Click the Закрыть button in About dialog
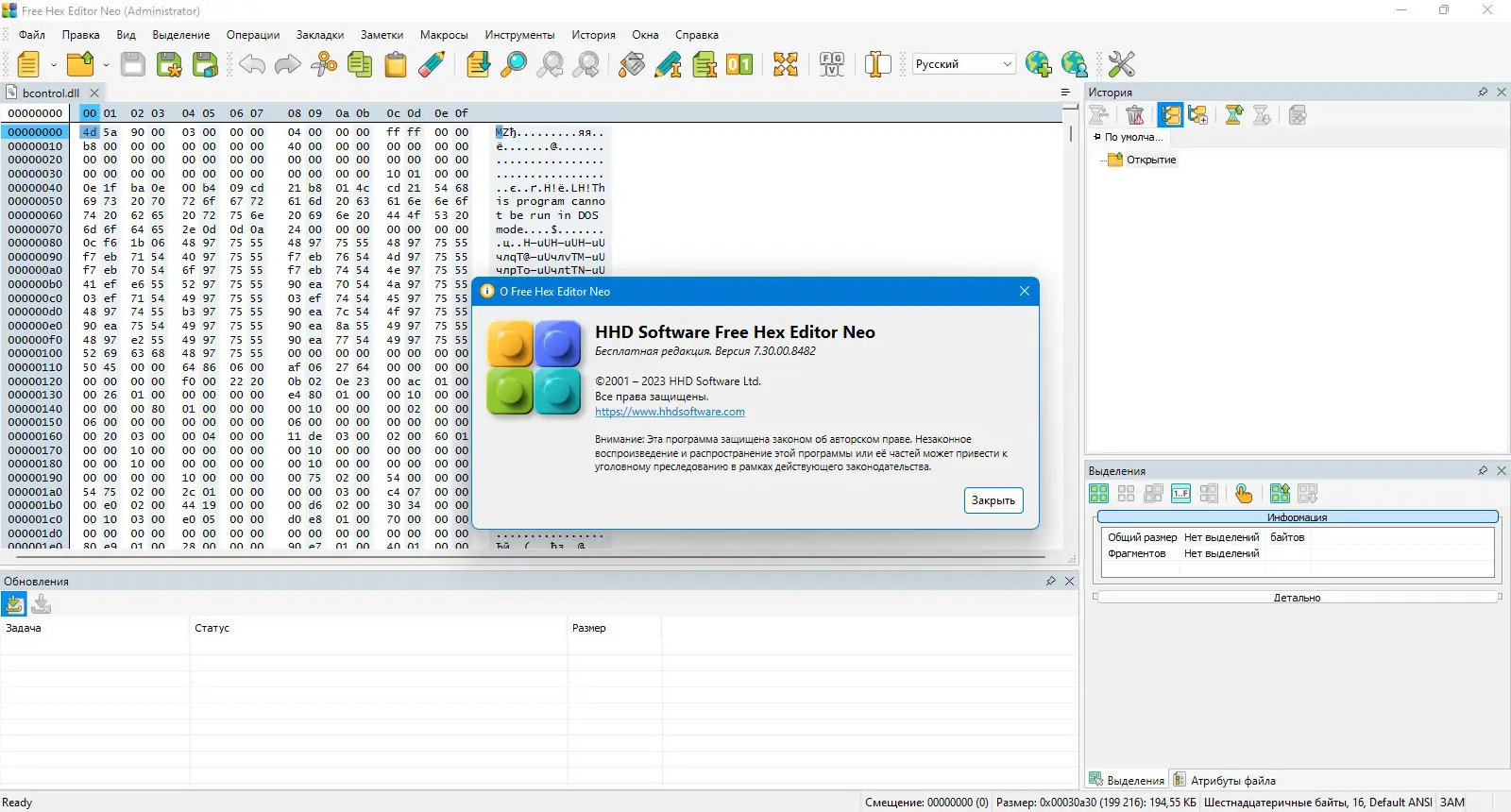Image resolution: width=1511 pixels, height=812 pixels. pyautogui.click(x=993, y=500)
